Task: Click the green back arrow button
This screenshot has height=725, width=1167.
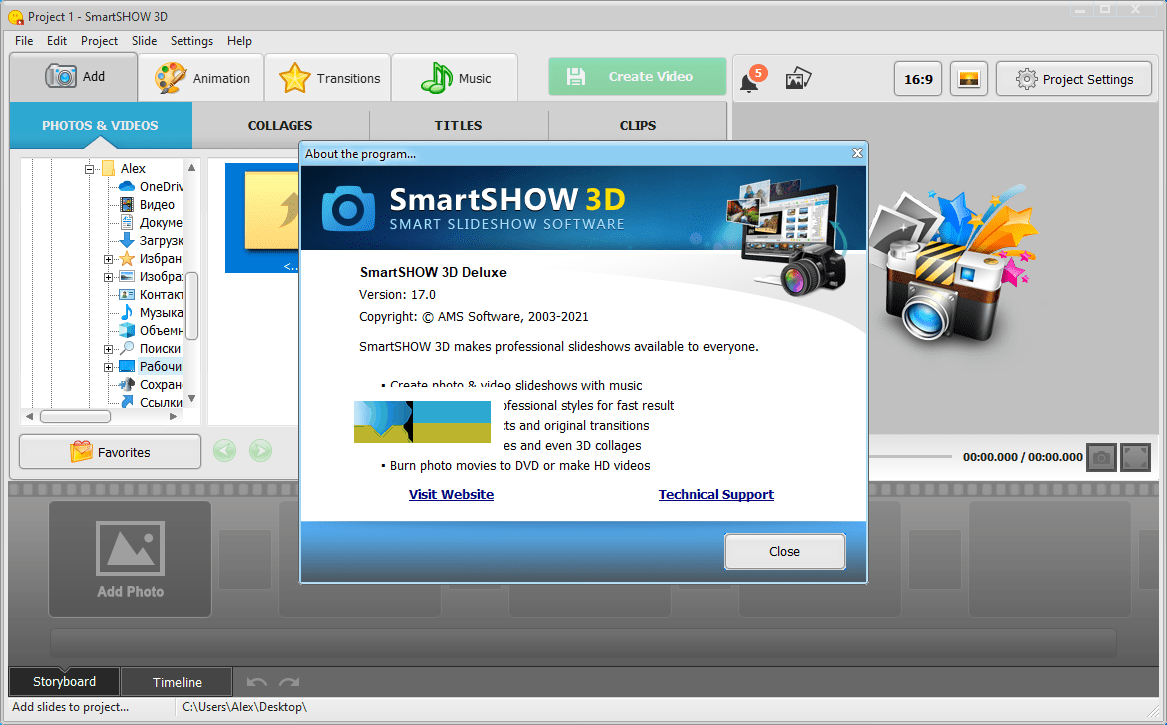Action: (x=224, y=450)
